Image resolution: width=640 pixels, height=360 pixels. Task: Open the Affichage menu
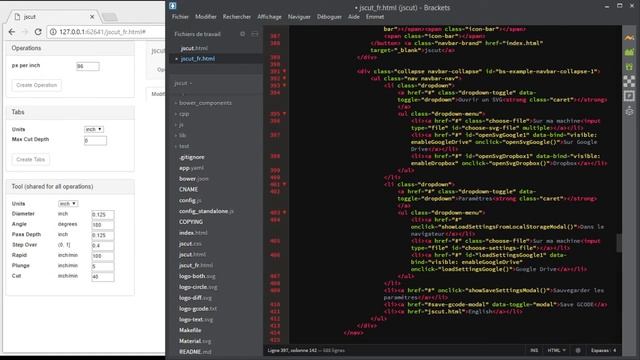click(269, 17)
